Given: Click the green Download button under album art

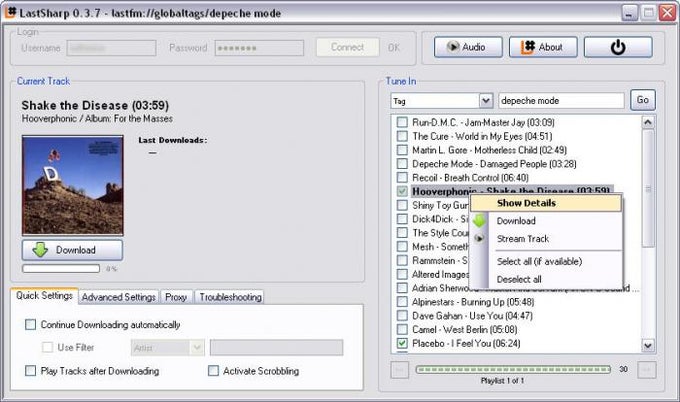Looking at the screenshot, I should 72,250.
